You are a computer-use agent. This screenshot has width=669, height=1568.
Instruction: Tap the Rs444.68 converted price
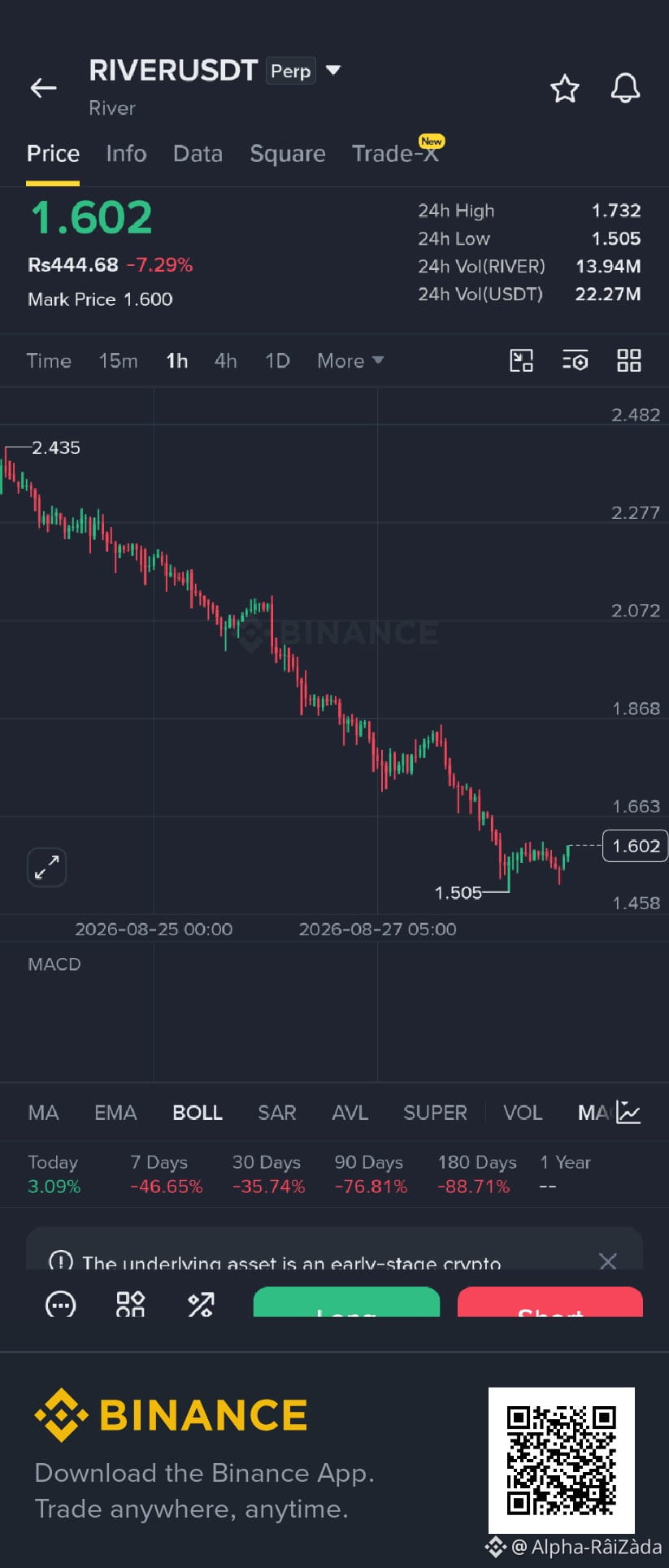(x=73, y=264)
